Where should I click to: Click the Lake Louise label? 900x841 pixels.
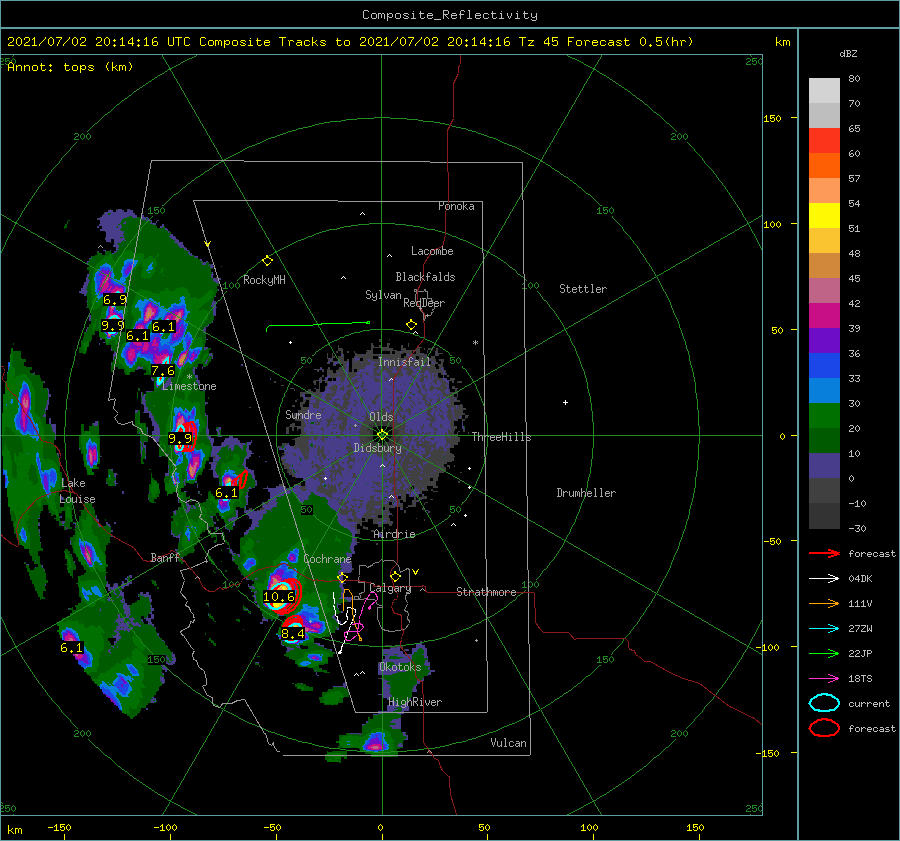[77, 491]
